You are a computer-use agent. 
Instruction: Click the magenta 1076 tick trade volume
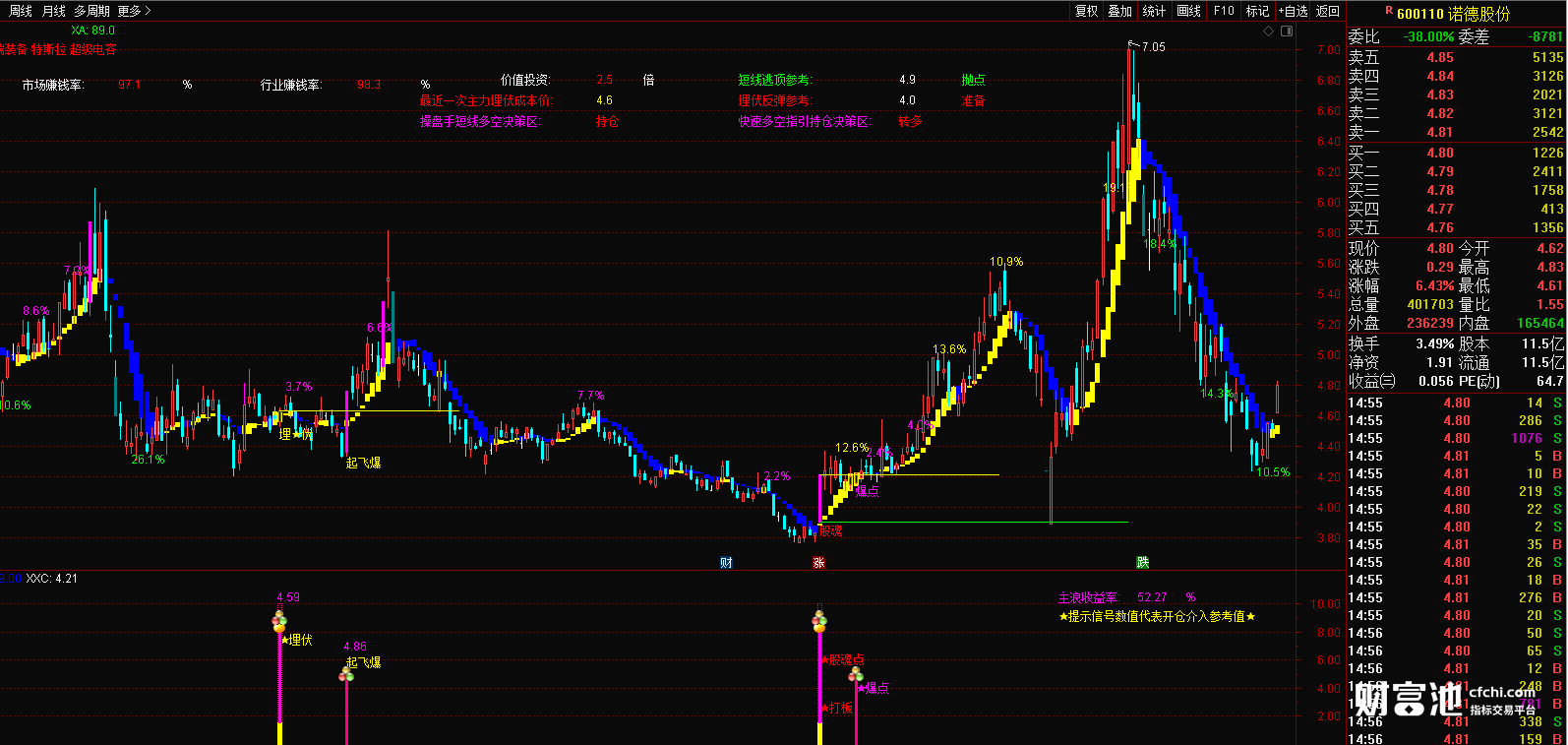(1527, 438)
